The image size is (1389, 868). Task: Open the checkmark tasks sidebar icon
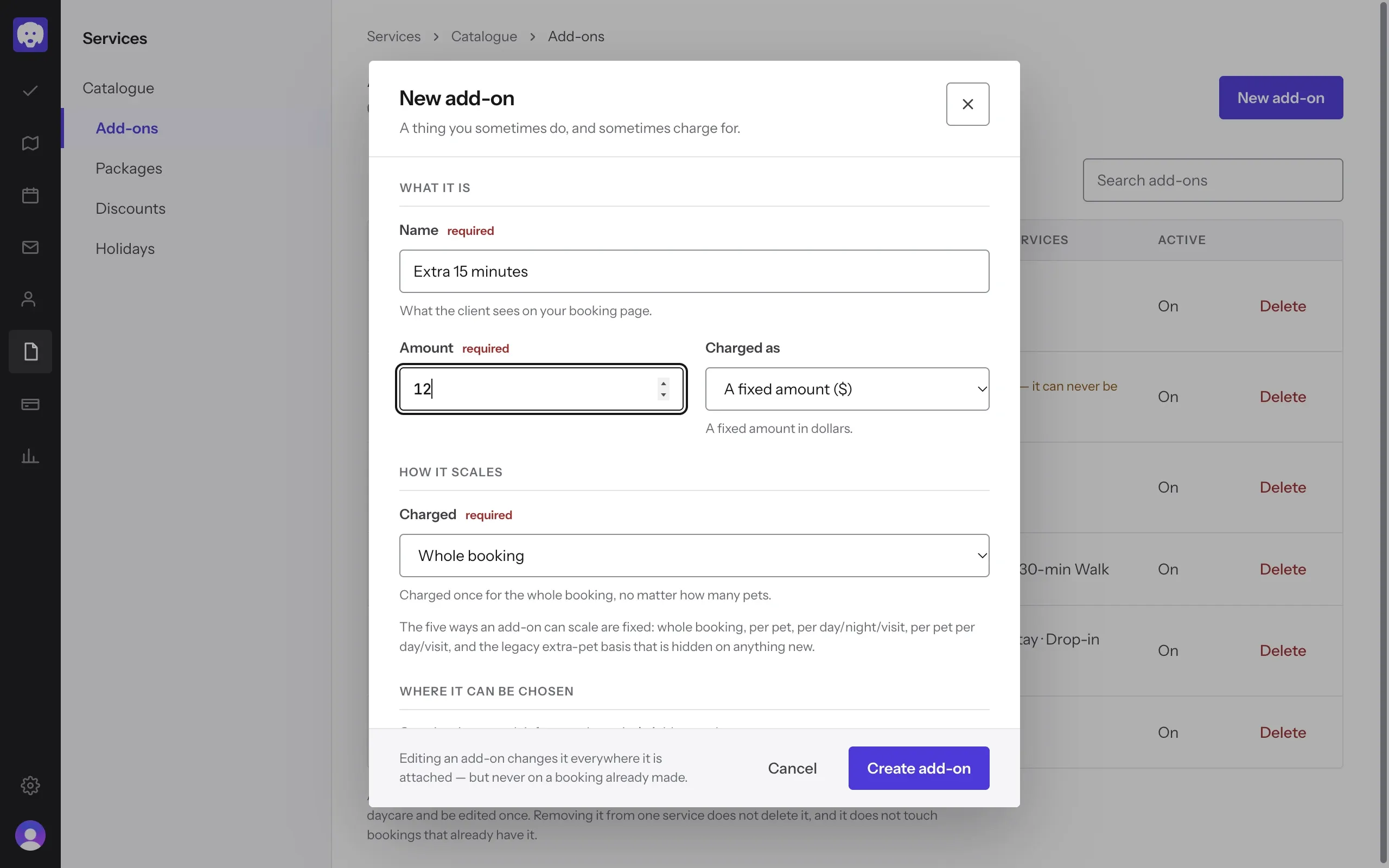pyautogui.click(x=30, y=91)
